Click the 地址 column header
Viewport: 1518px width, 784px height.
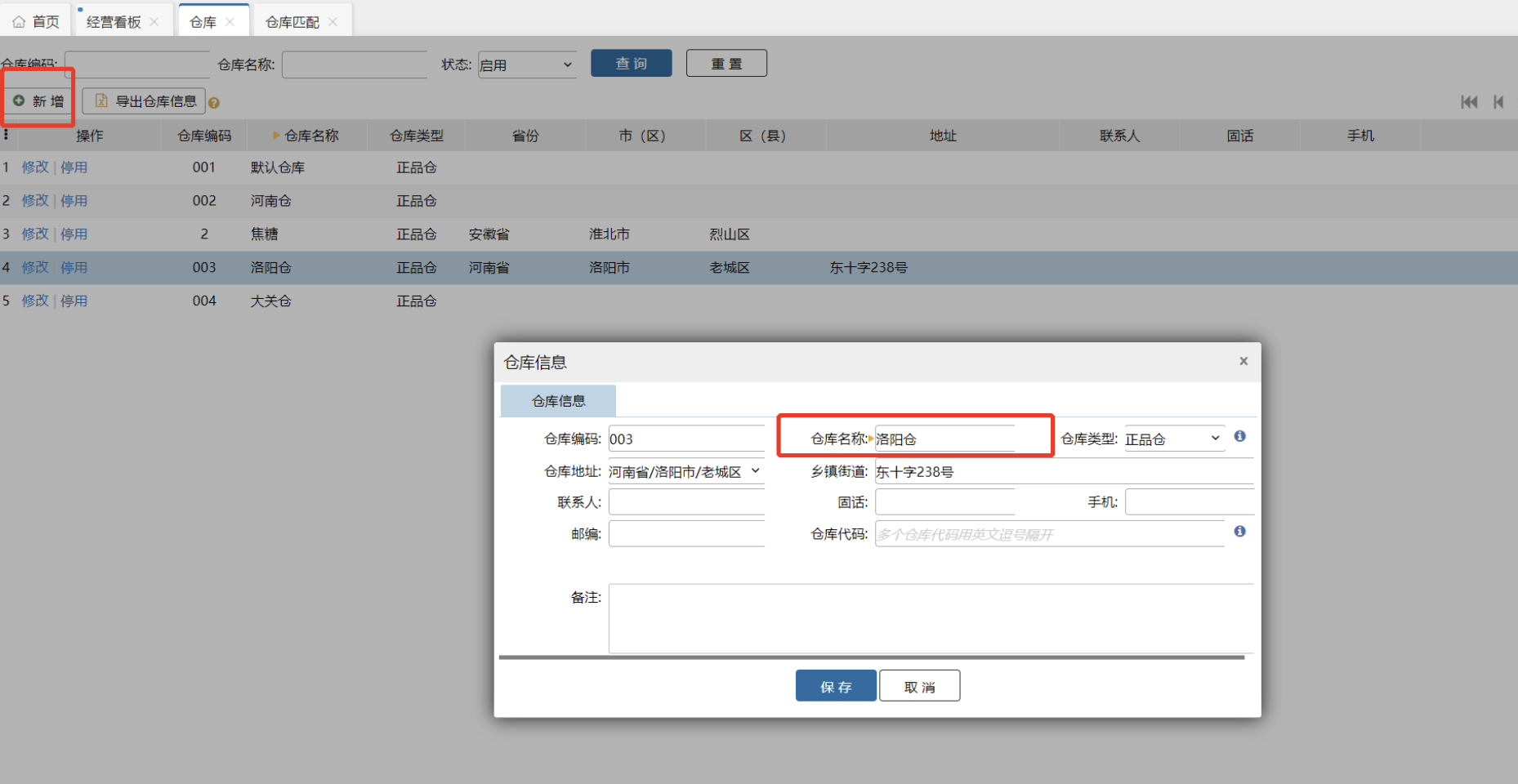[943, 136]
